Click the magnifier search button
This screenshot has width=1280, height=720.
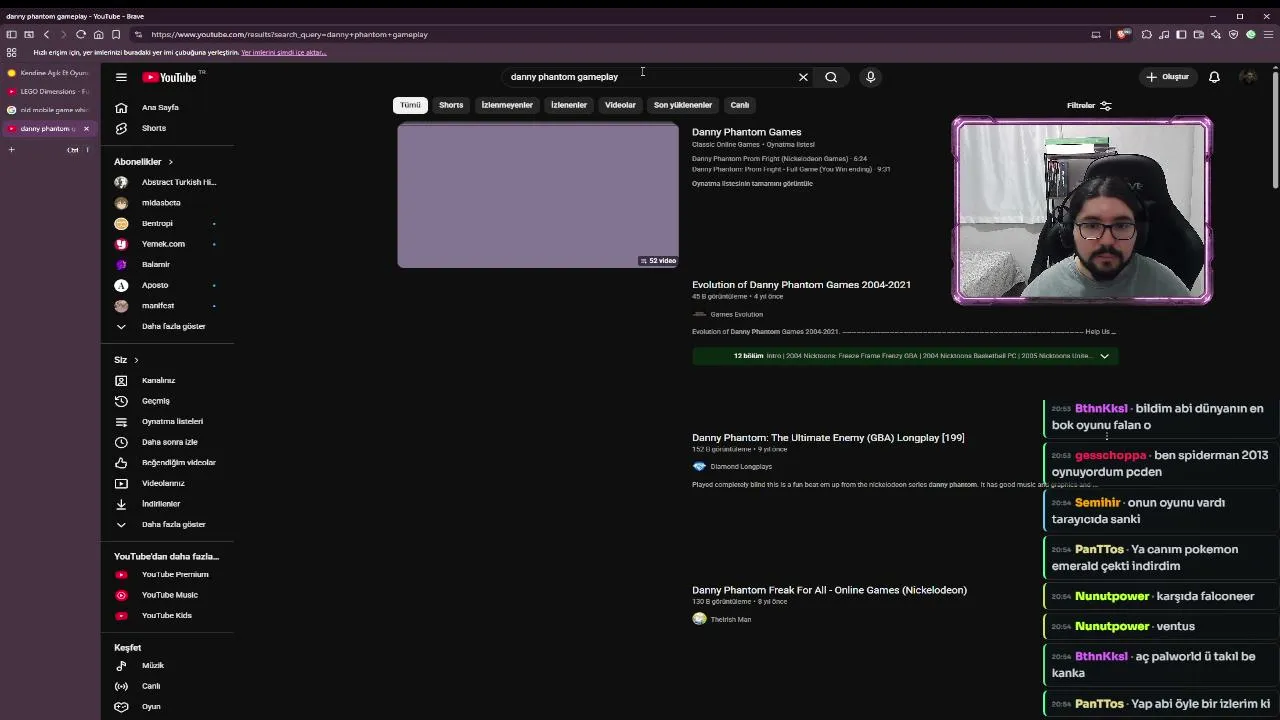[x=831, y=77]
